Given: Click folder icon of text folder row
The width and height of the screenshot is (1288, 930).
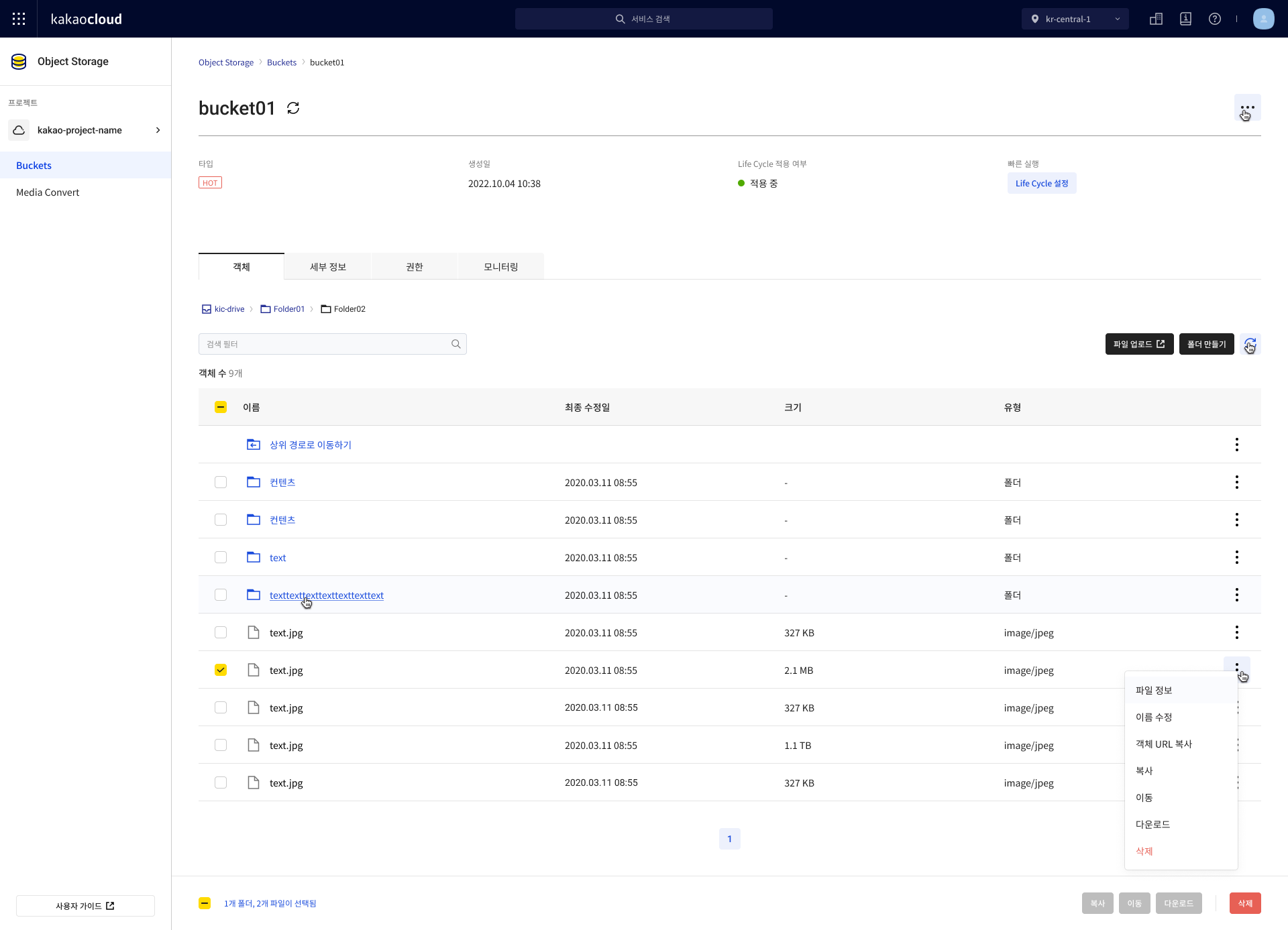Looking at the screenshot, I should point(254,557).
